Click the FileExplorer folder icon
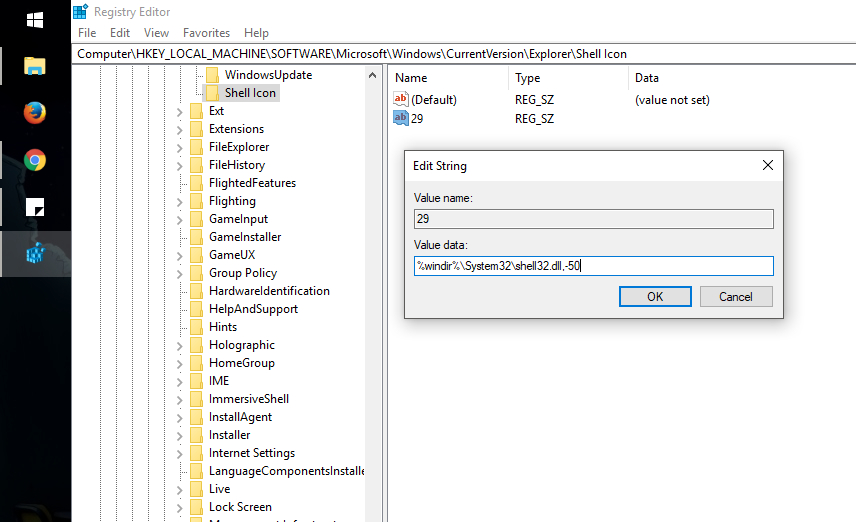The width and height of the screenshot is (856, 522). point(197,147)
